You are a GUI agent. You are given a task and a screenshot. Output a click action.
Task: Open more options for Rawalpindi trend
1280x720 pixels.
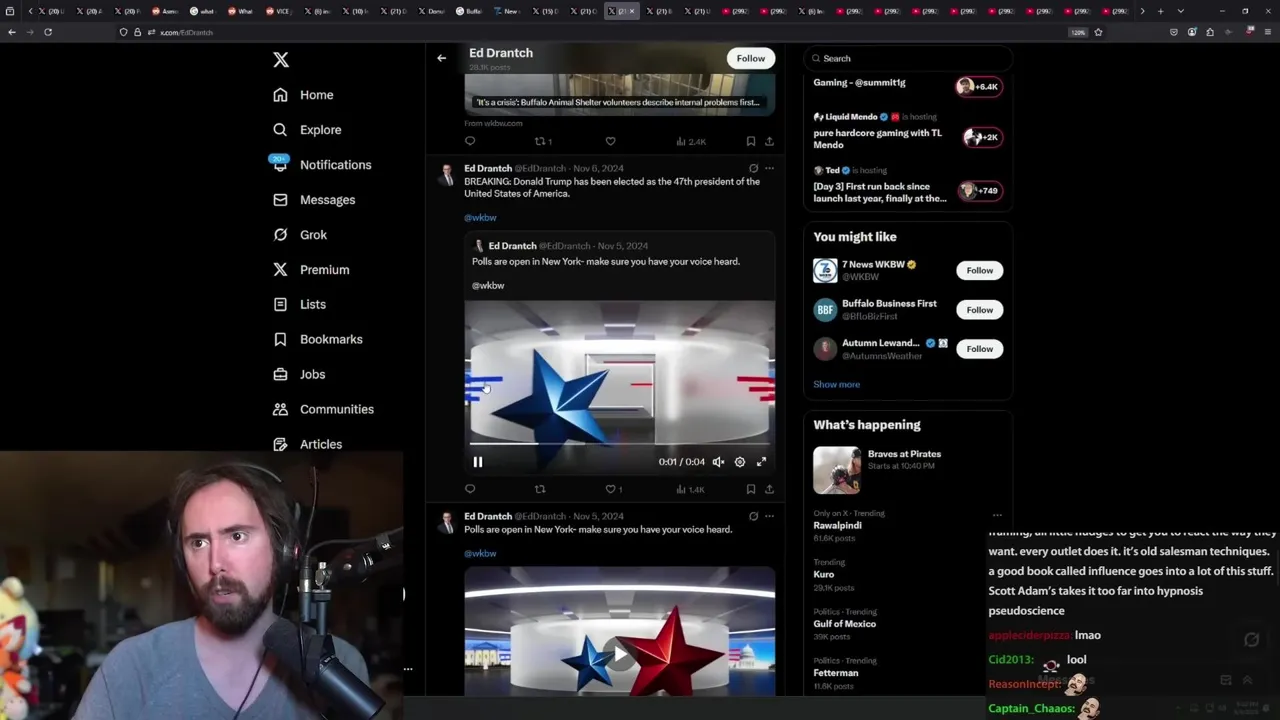coord(997,515)
